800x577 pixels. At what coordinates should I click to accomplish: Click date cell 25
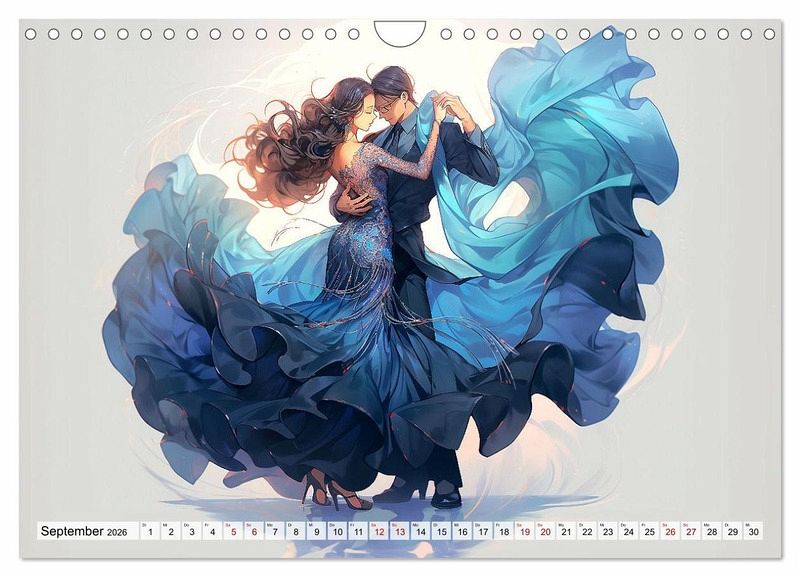(649, 531)
